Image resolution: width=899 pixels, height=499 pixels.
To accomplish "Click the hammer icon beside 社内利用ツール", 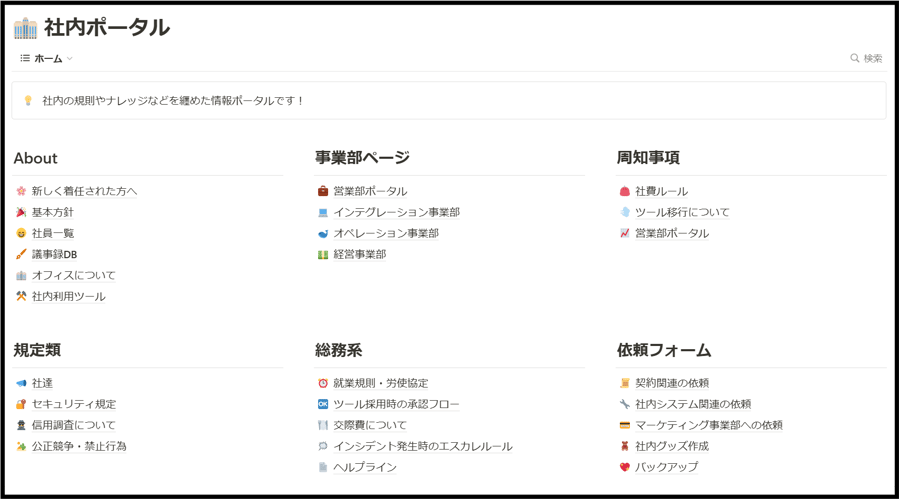I will coord(21,297).
